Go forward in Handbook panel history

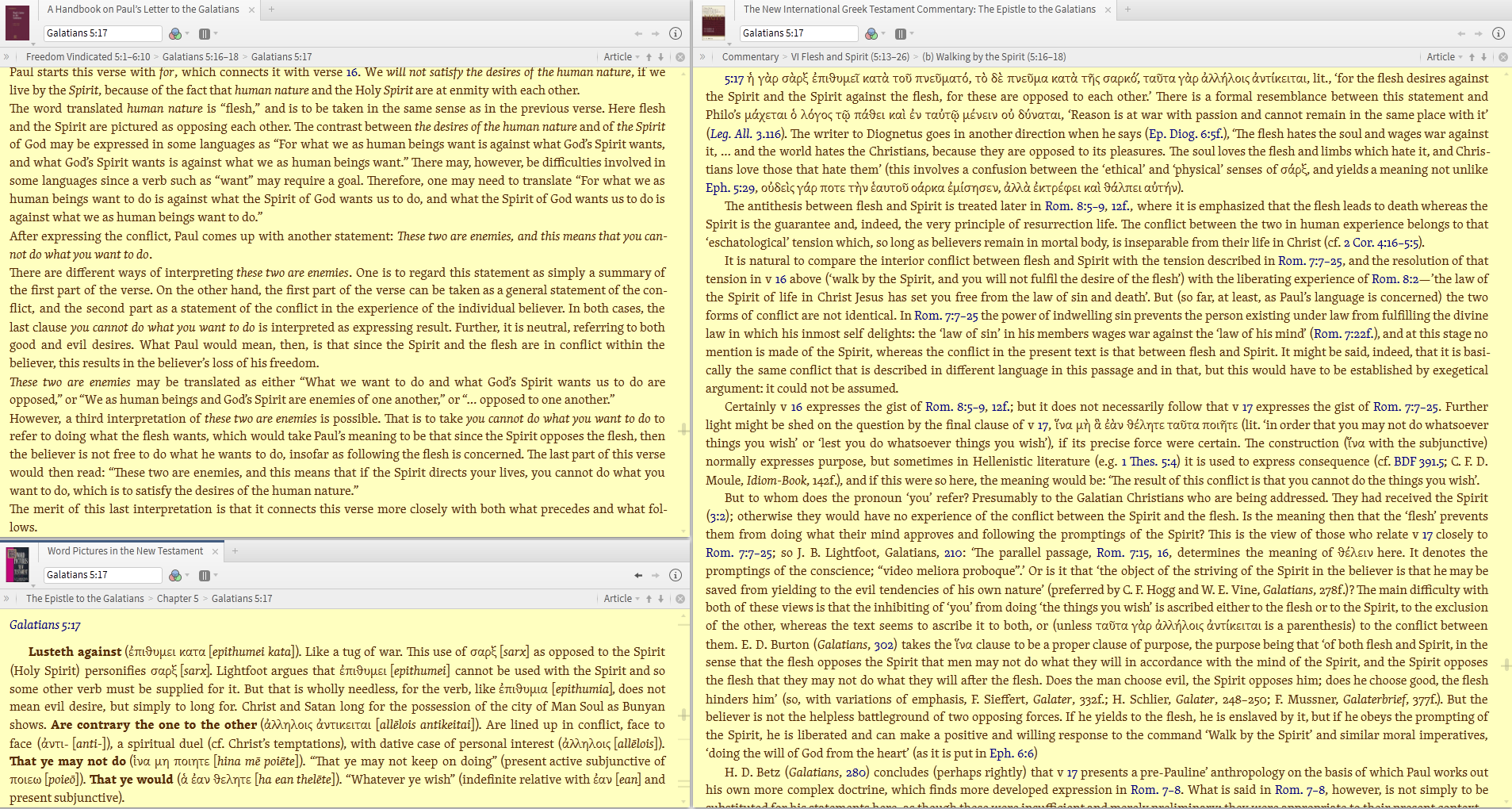click(x=655, y=33)
